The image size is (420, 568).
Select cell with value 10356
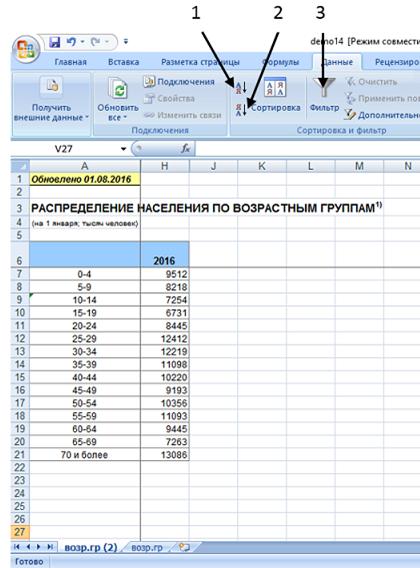[165, 403]
